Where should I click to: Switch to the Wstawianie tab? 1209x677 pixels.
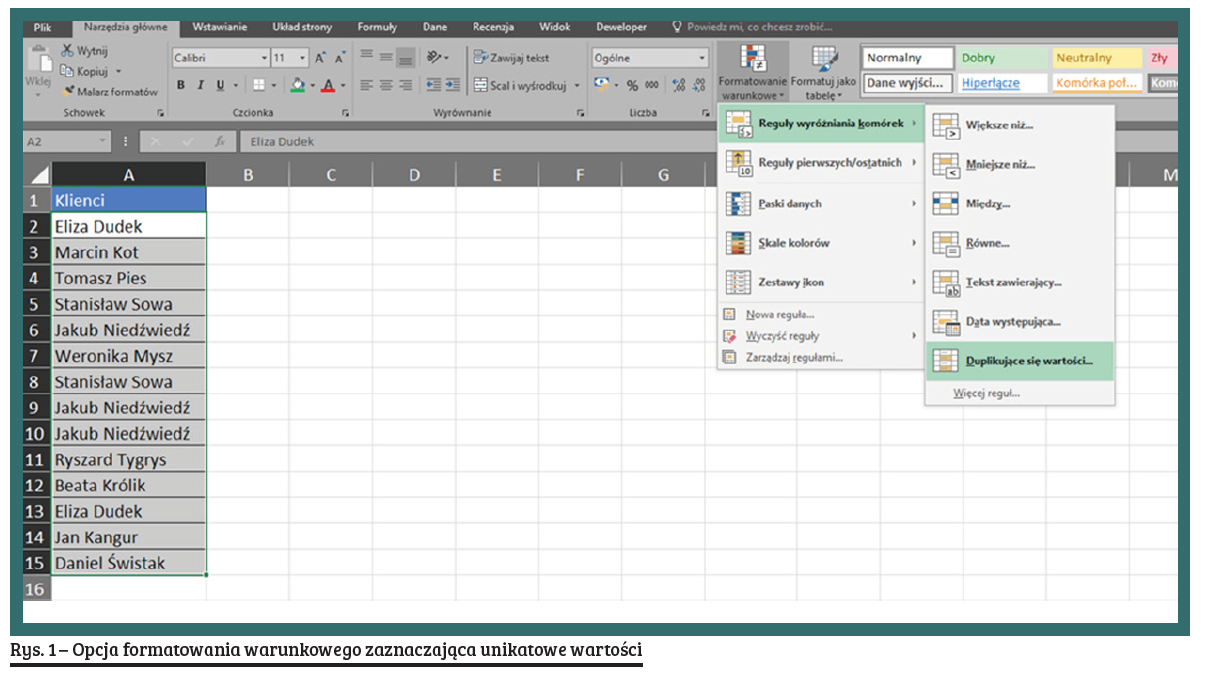(x=220, y=27)
